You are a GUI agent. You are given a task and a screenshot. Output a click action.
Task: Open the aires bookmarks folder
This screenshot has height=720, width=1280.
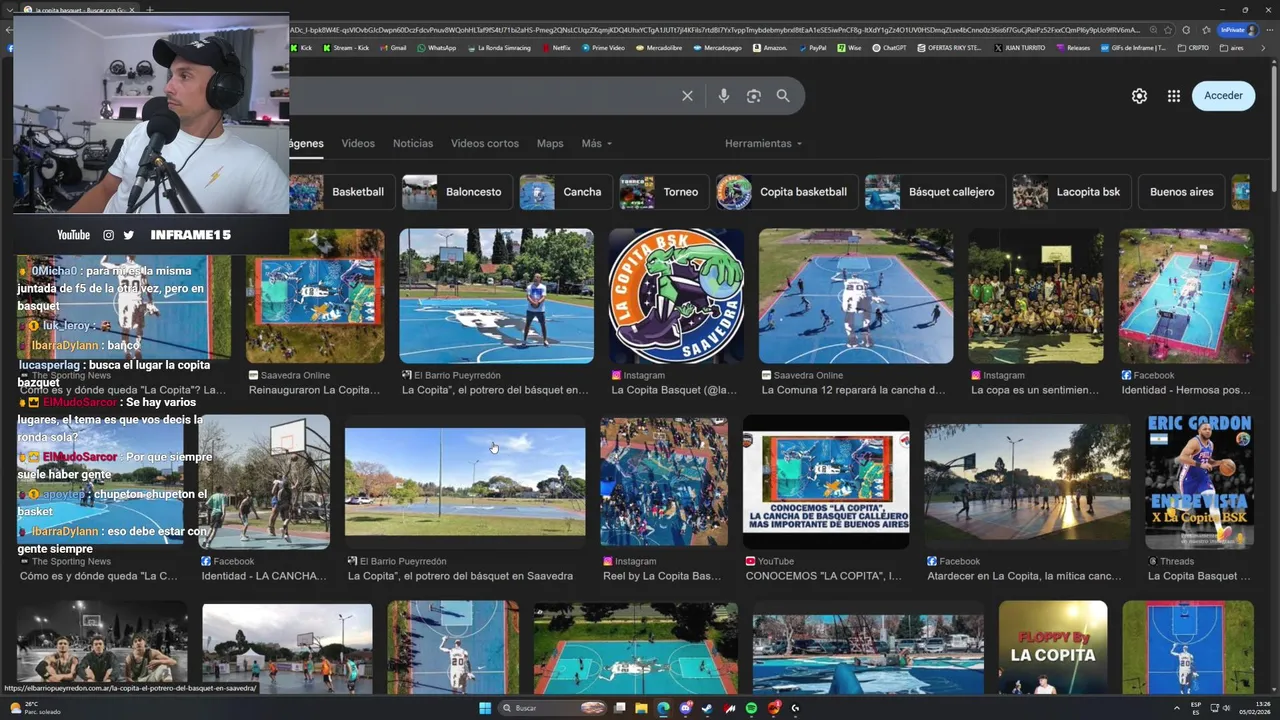pos(1231,48)
